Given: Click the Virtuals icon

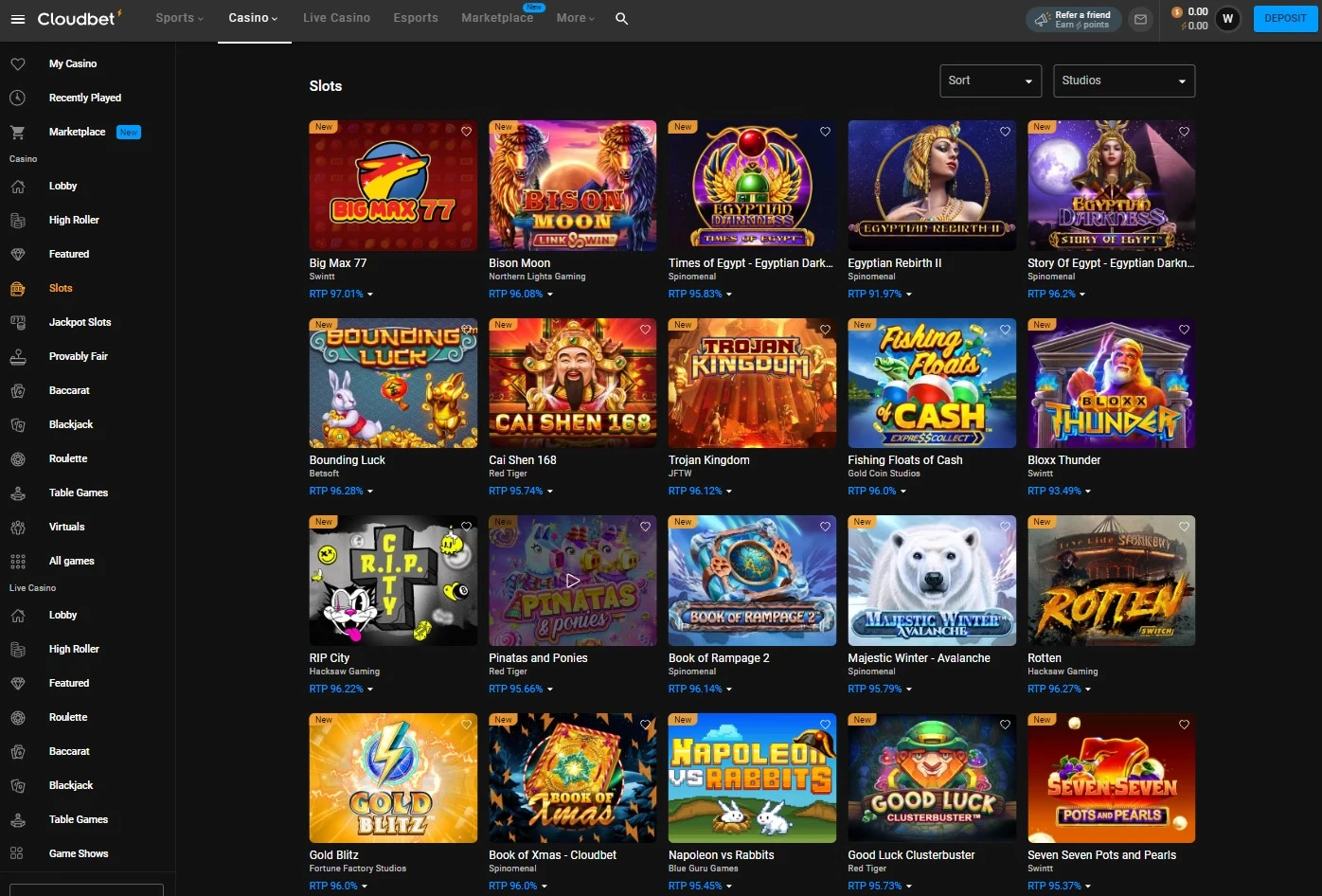Looking at the screenshot, I should pos(17,527).
